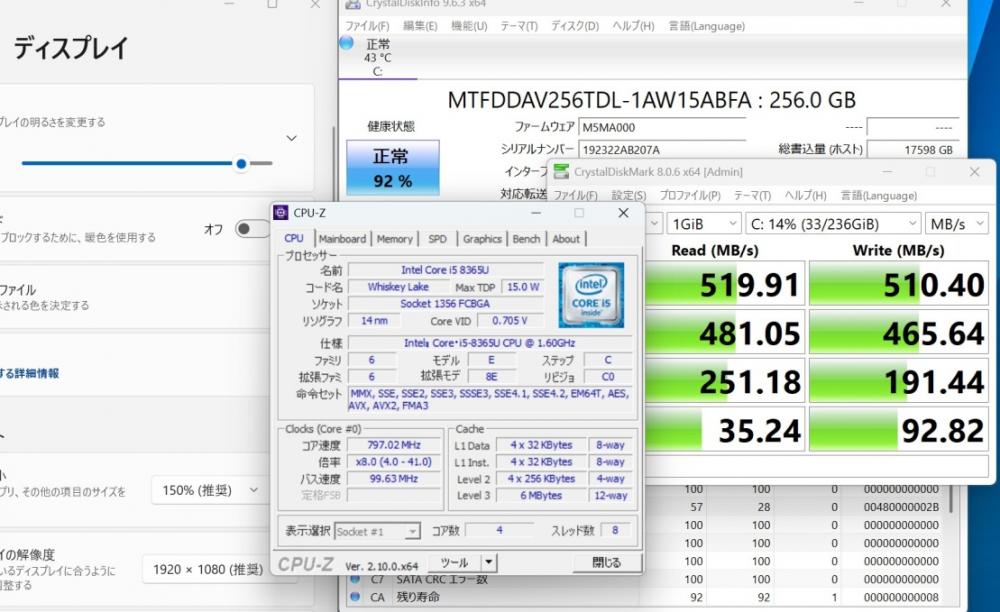The width and height of the screenshot is (1000, 612).
Task: Switch to the About tab in CPU-Z
Action: 566,239
